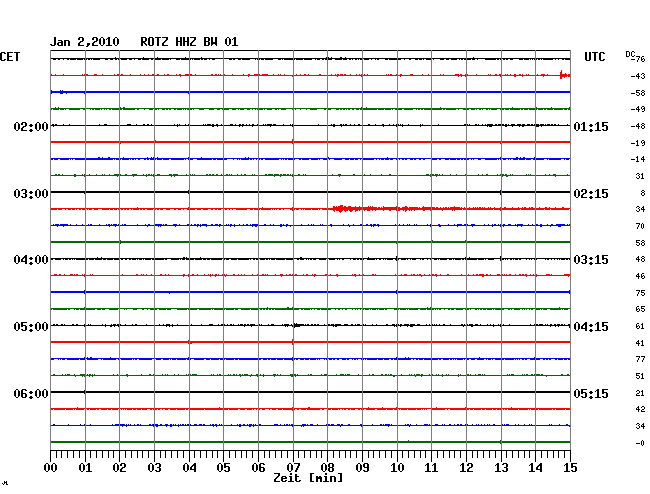Click the black trace spike at 05:00 row

point(296,325)
